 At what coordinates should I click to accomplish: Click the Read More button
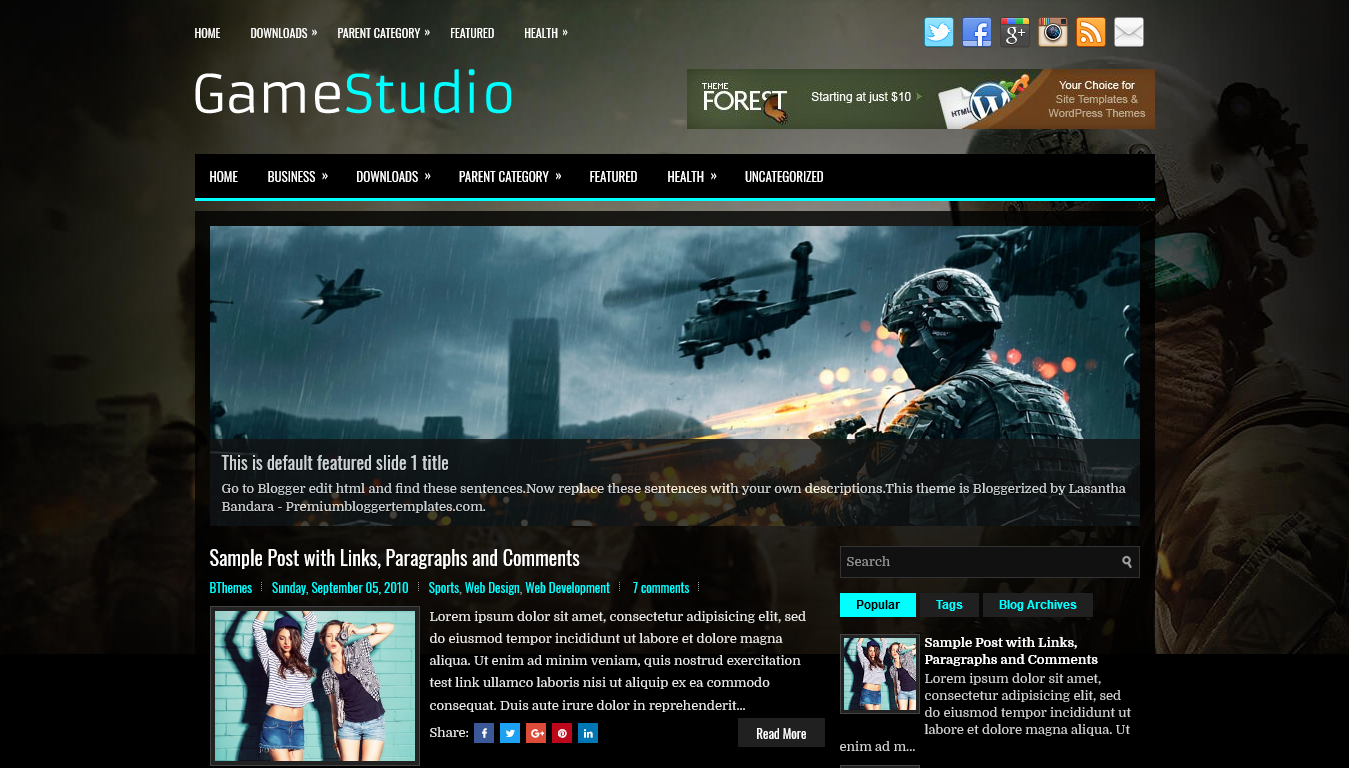pos(781,733)
